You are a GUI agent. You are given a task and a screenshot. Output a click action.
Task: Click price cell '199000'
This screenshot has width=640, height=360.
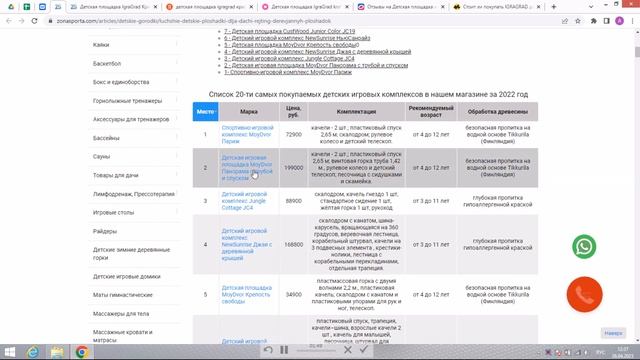click(293, 168)
